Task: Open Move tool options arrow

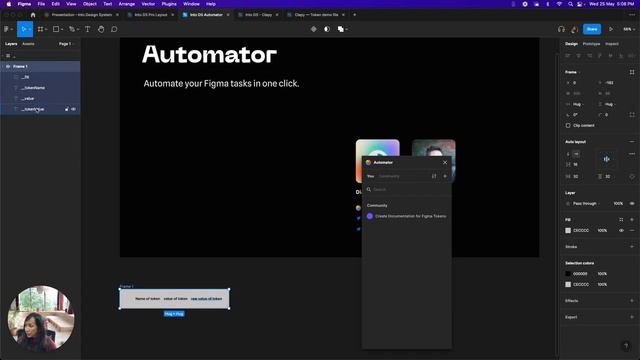Action: tap(29, 29)
